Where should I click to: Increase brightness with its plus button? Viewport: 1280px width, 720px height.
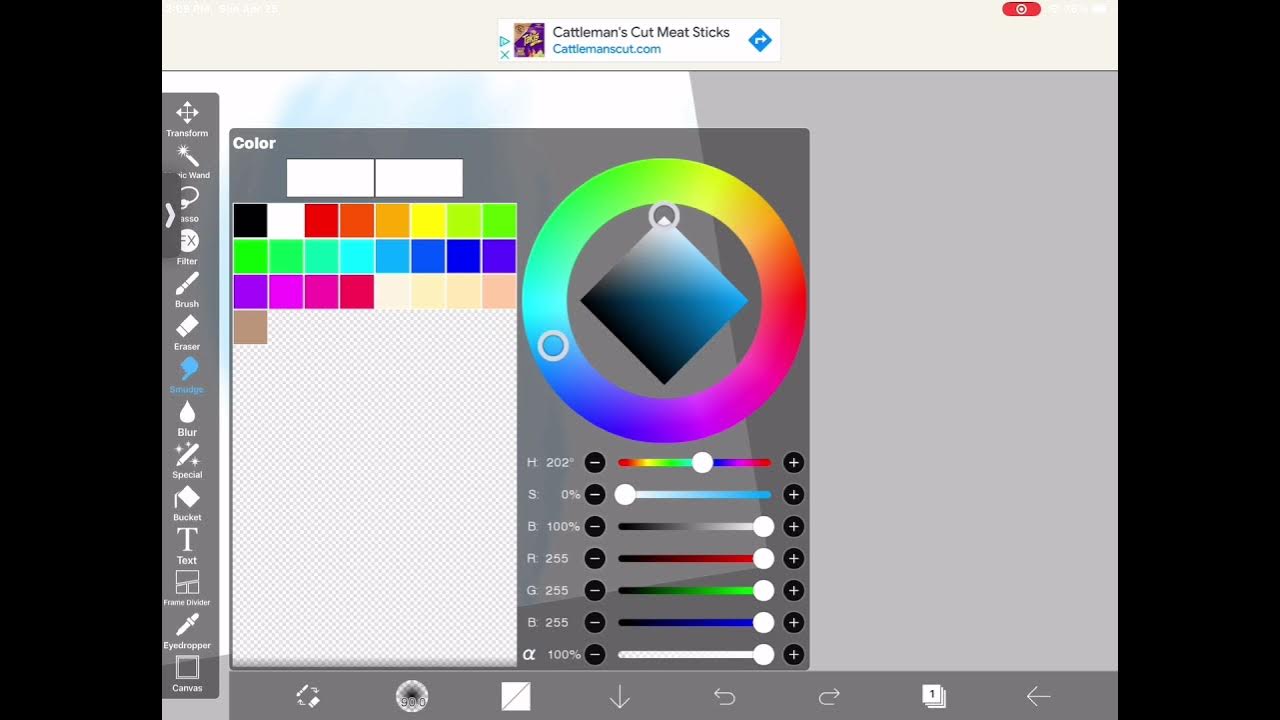794,527
